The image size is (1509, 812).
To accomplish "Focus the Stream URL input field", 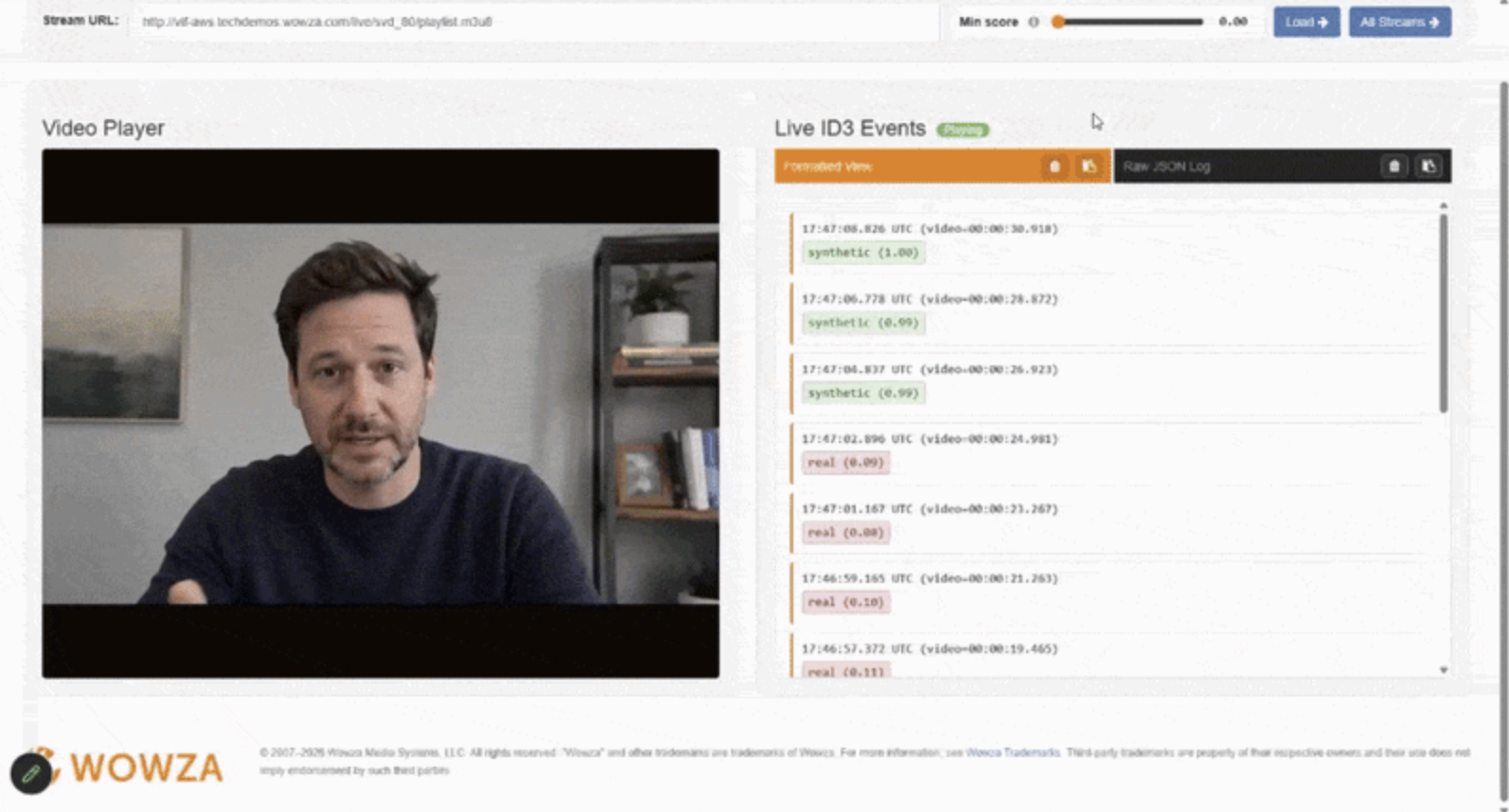I will point(535,22).
